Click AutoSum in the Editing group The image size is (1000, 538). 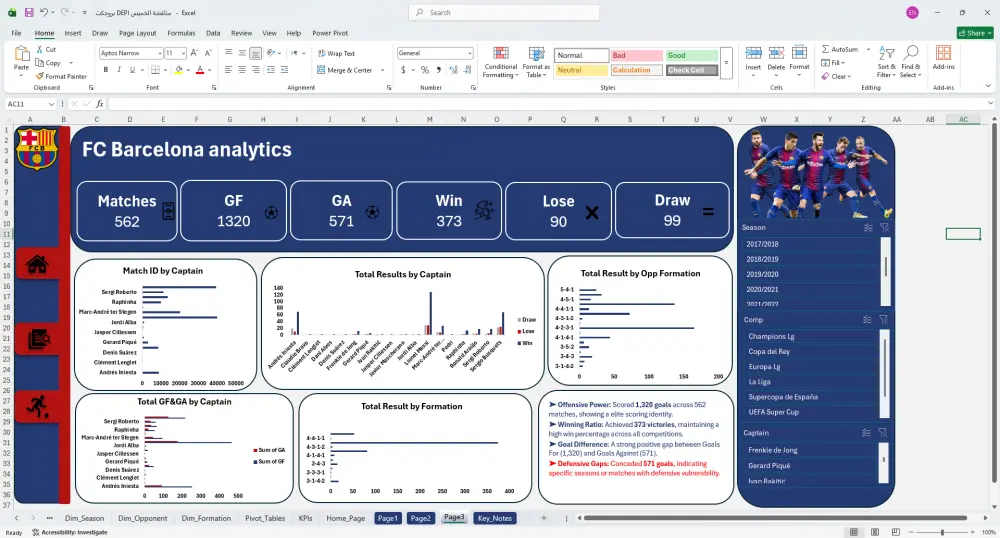[840, 49]
